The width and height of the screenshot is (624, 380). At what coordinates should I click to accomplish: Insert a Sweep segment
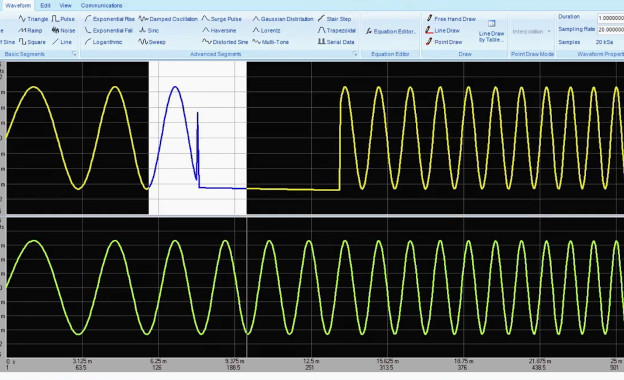tap(152, 42)
